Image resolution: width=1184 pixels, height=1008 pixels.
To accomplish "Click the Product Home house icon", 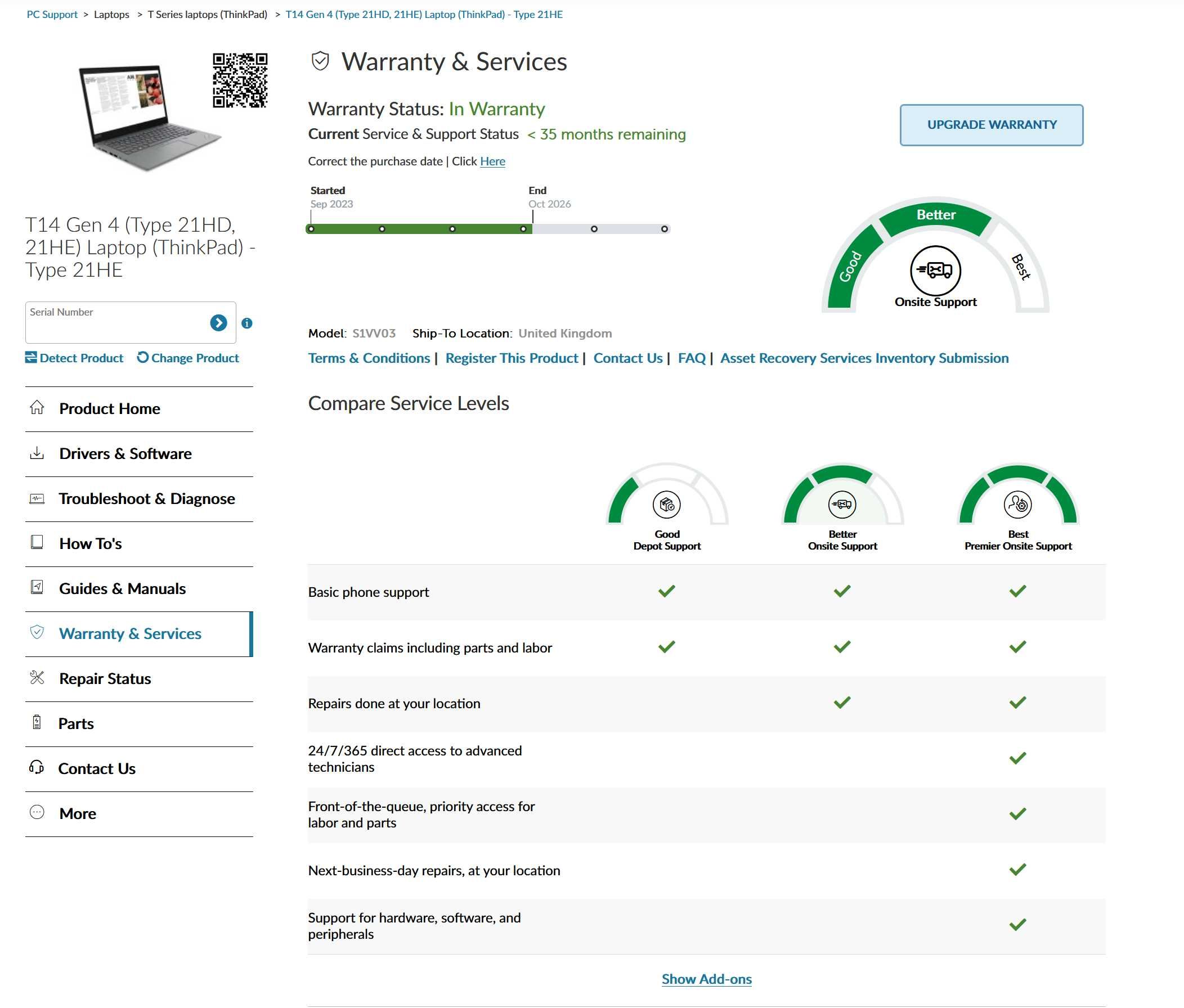I will pos(37,407).
